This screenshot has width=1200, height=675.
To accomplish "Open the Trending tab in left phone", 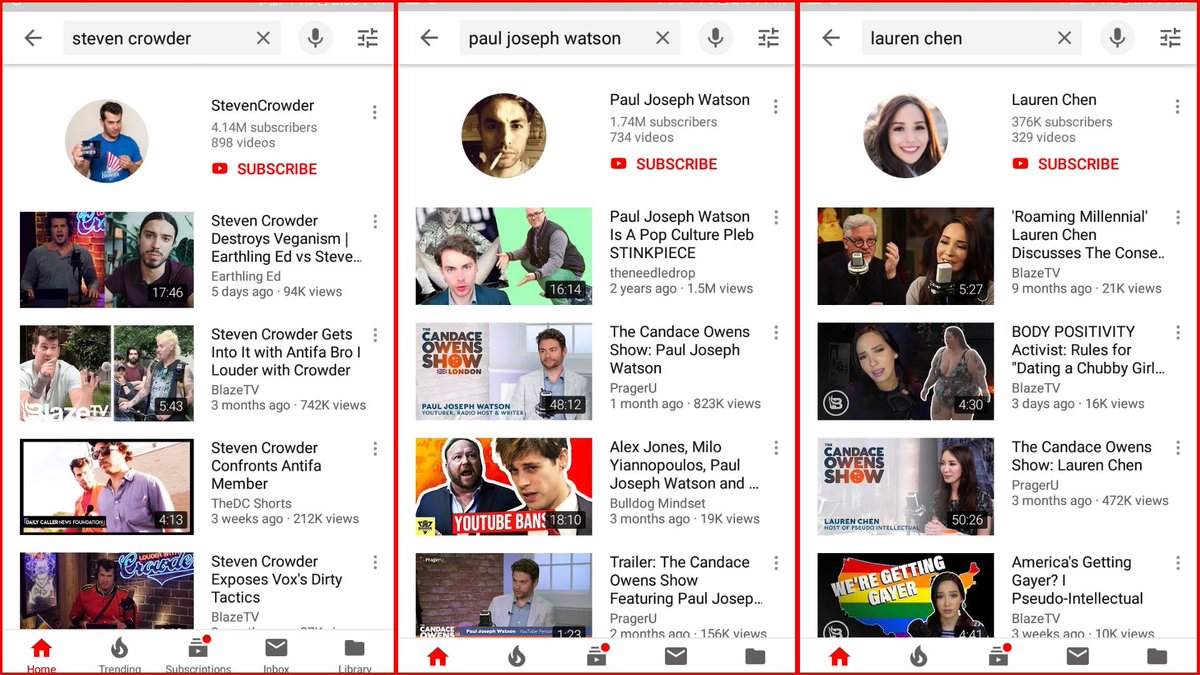I will click(120, 655).
